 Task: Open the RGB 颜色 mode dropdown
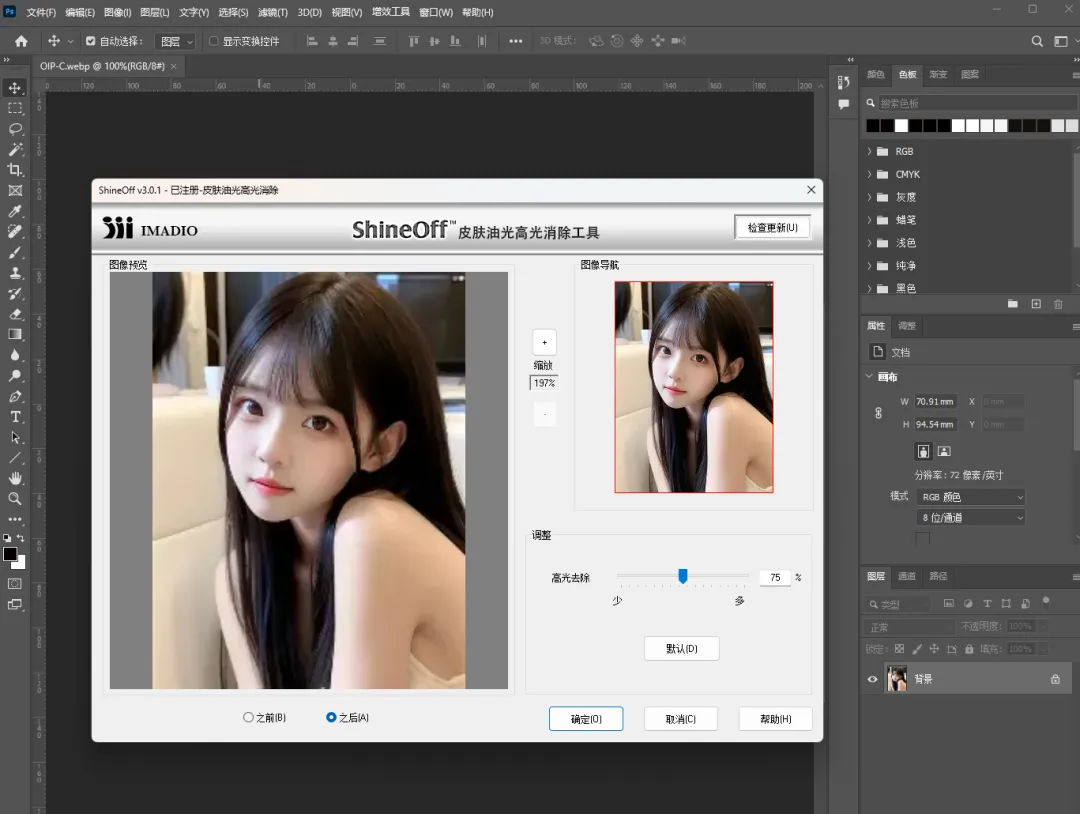pyautogui.click(x=971, y=497)
